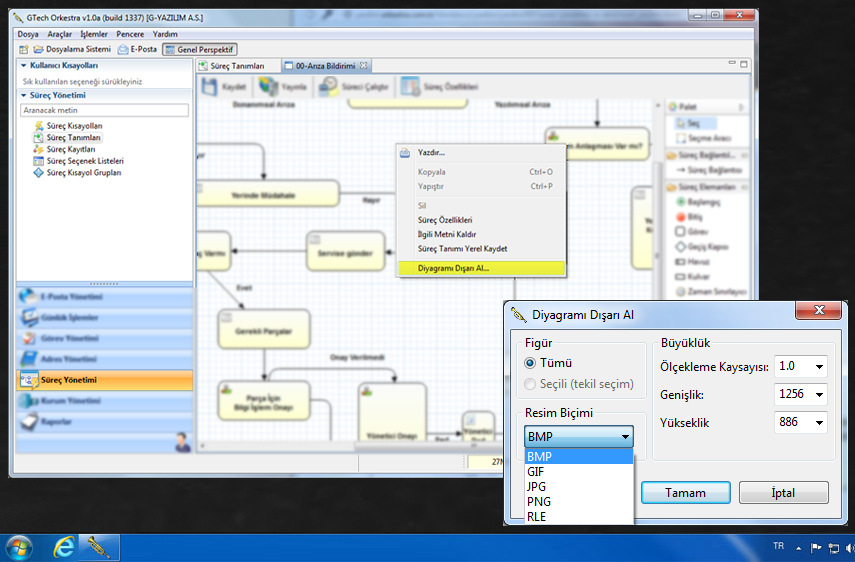Open the Ölçekleme Kaysayısı dropdown

pos(820,367)
